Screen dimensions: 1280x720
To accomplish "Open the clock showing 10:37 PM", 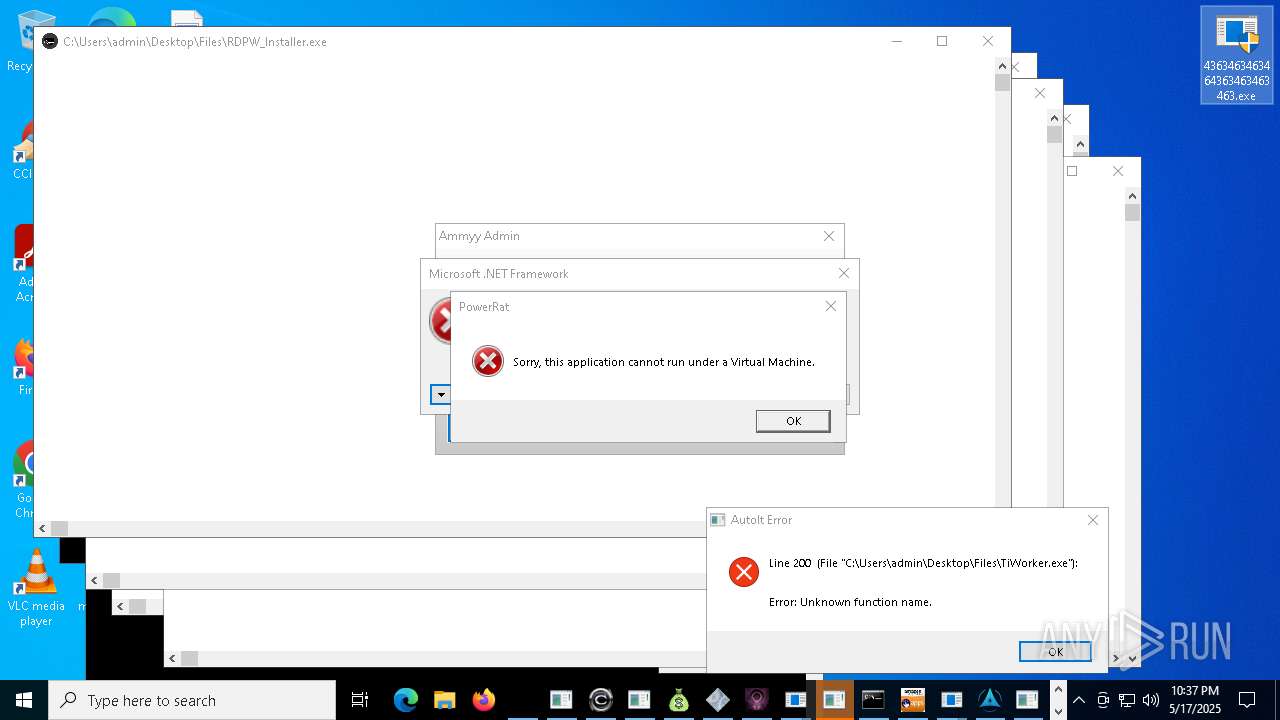I will point(1195,700).
